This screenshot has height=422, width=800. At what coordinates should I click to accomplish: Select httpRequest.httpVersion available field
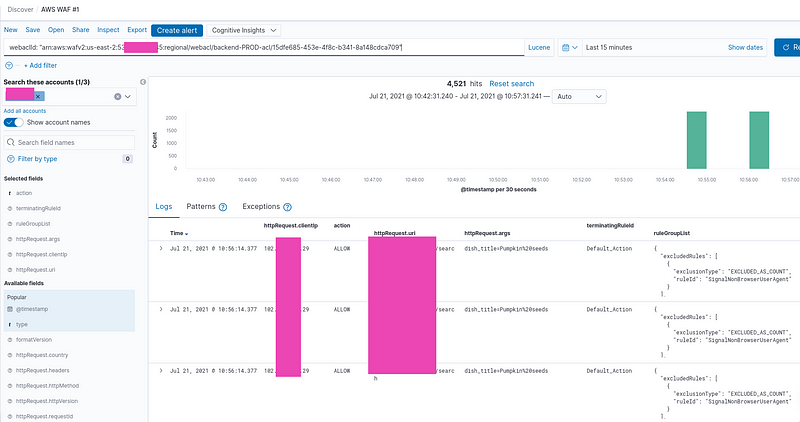47,401
